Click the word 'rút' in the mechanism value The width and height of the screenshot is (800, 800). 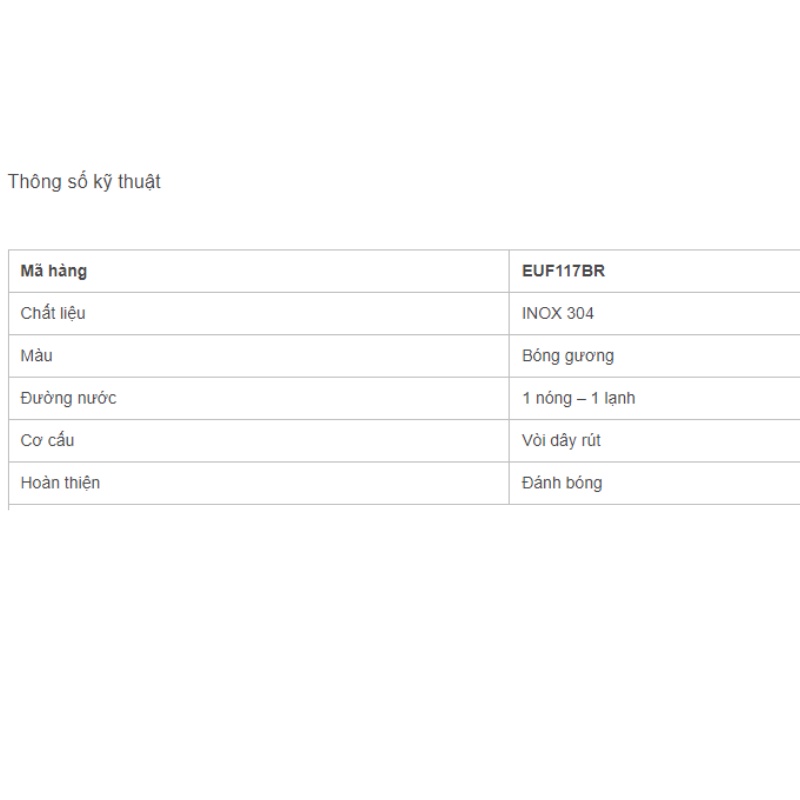pyautogui.click(x=589, y=441)
